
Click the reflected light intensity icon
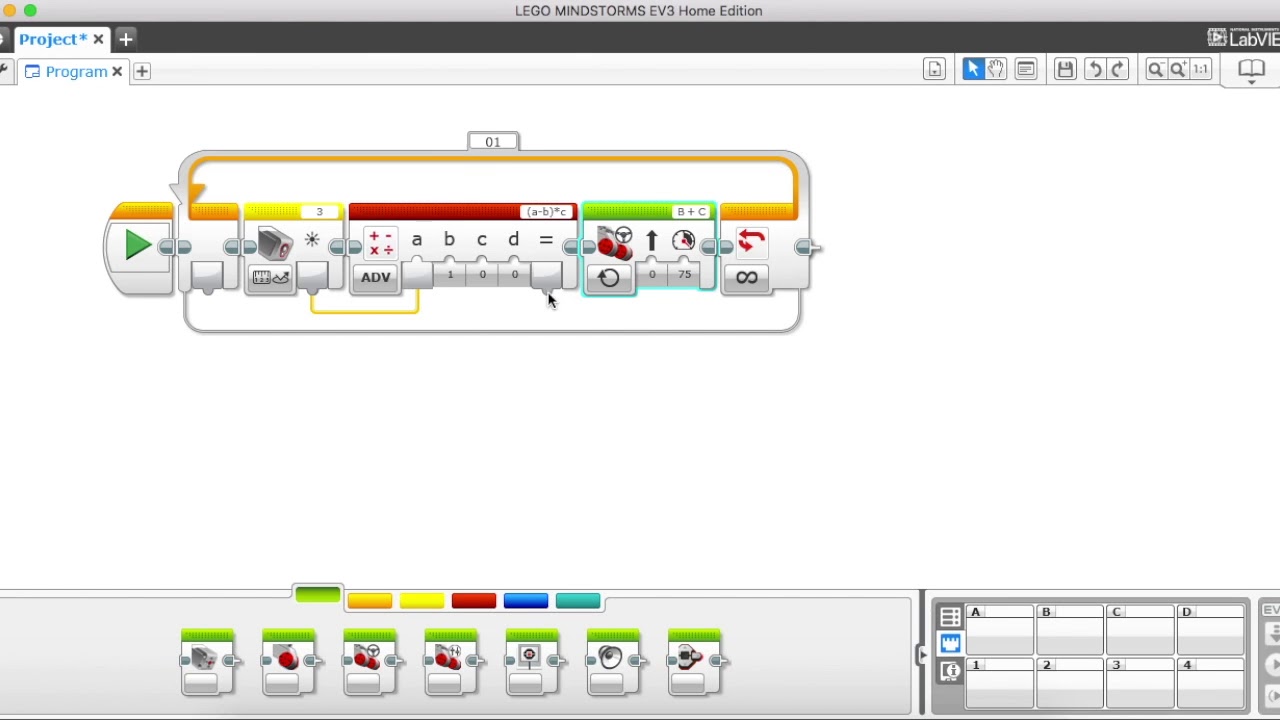click(312, 240)
